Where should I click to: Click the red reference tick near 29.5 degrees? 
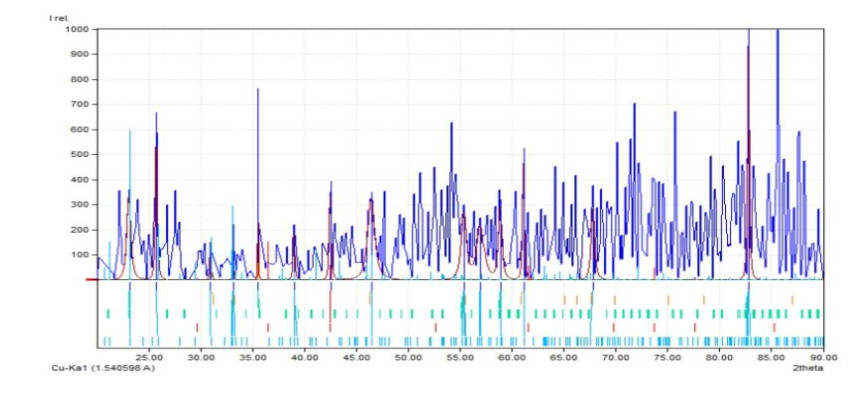(197, 327)
